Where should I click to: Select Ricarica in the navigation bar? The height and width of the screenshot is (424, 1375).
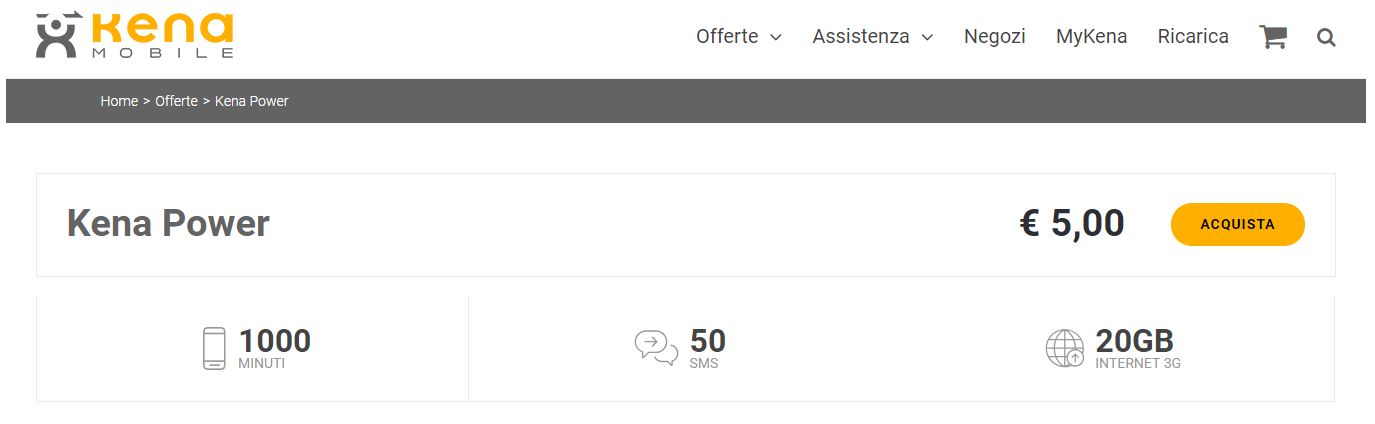[x=1193, y=37]
